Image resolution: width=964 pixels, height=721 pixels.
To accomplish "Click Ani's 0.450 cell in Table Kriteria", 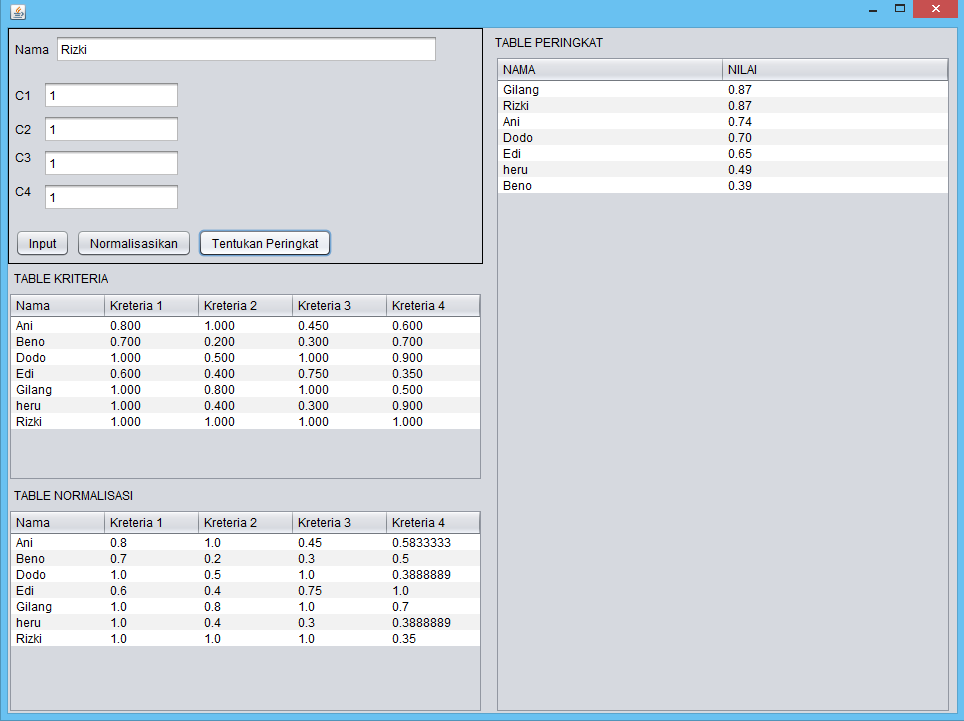I will point(339,326).
